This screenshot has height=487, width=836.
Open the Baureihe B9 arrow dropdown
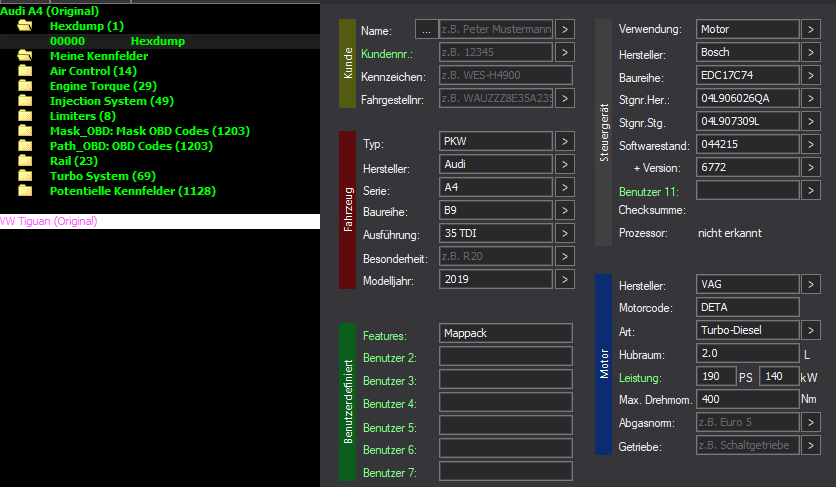click(565, 210)
